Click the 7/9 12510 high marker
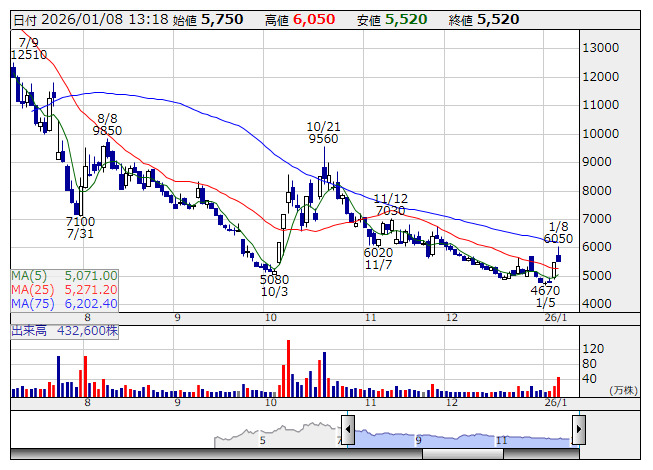This screenshot has width=653, height=470. (29, 49)
